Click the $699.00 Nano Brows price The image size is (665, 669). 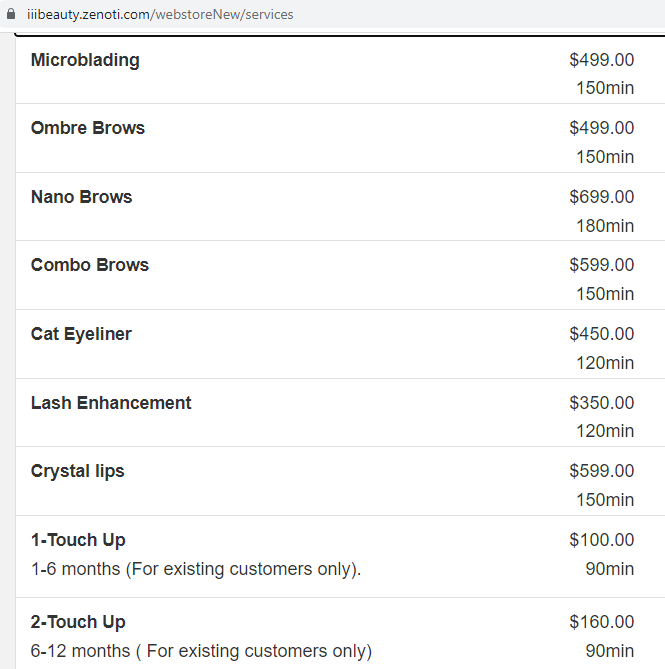pos(601,197)
